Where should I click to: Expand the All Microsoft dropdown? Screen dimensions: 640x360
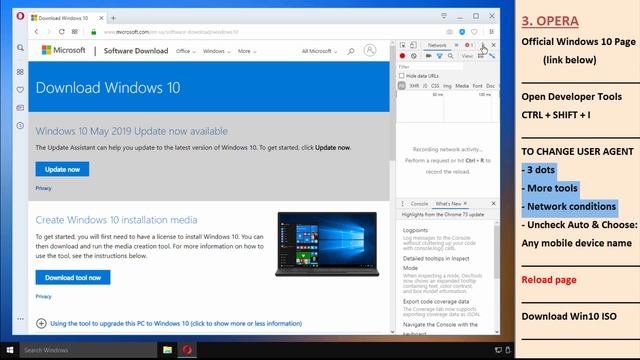tap(320, 51)
